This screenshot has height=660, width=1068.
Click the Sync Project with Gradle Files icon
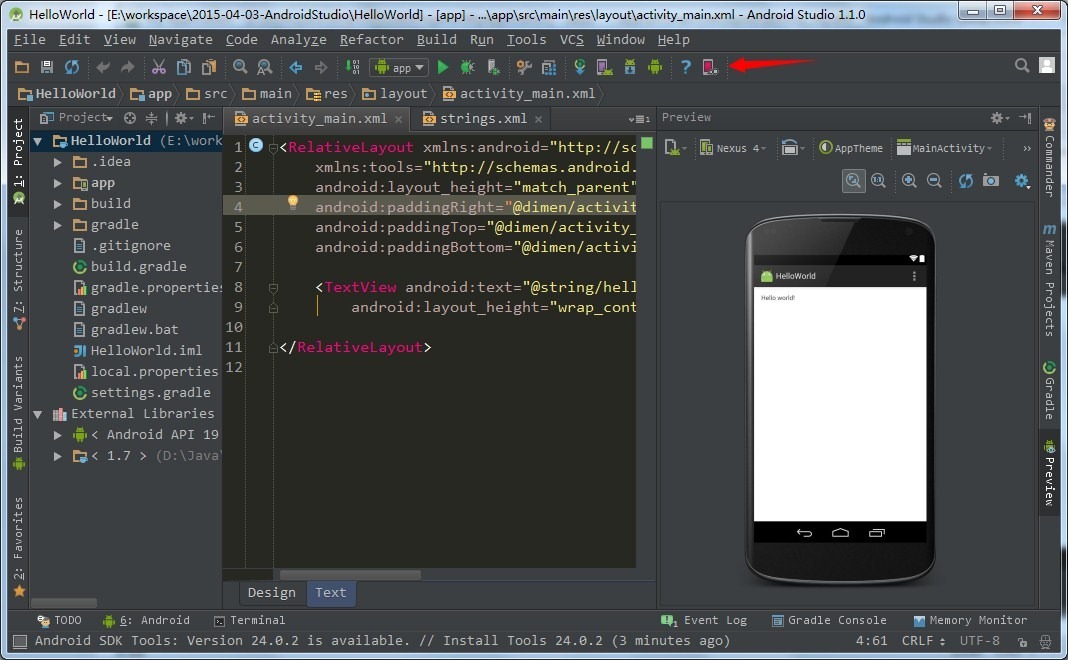coord(580,67)
